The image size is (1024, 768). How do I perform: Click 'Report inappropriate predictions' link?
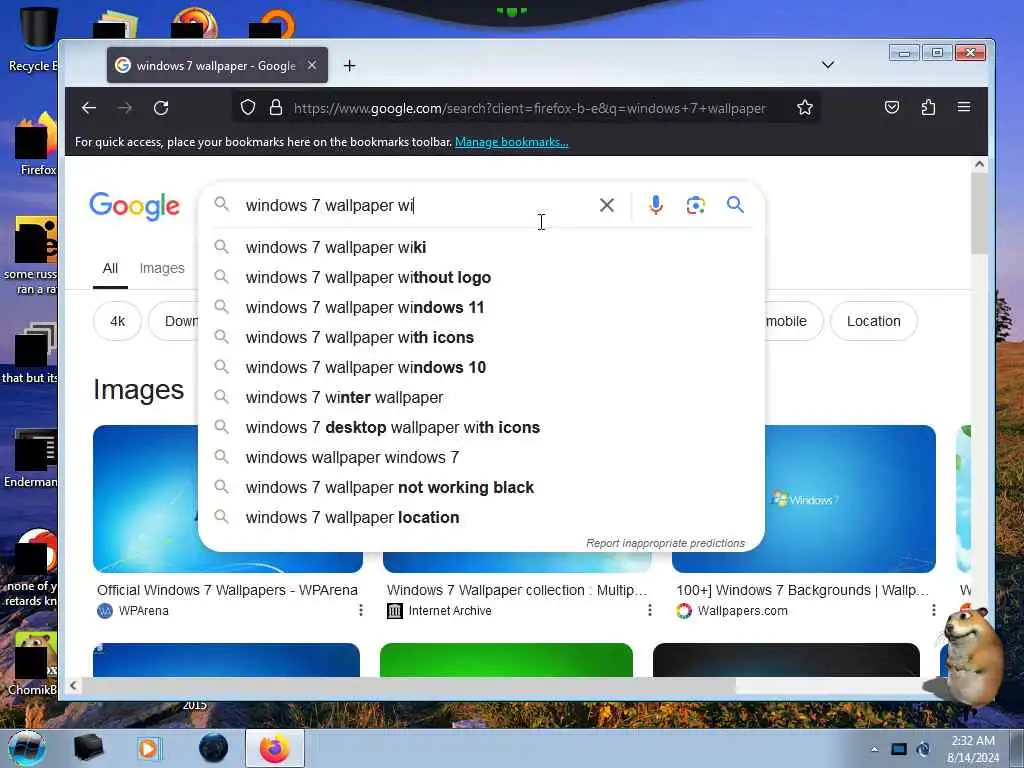coord(665,543)
